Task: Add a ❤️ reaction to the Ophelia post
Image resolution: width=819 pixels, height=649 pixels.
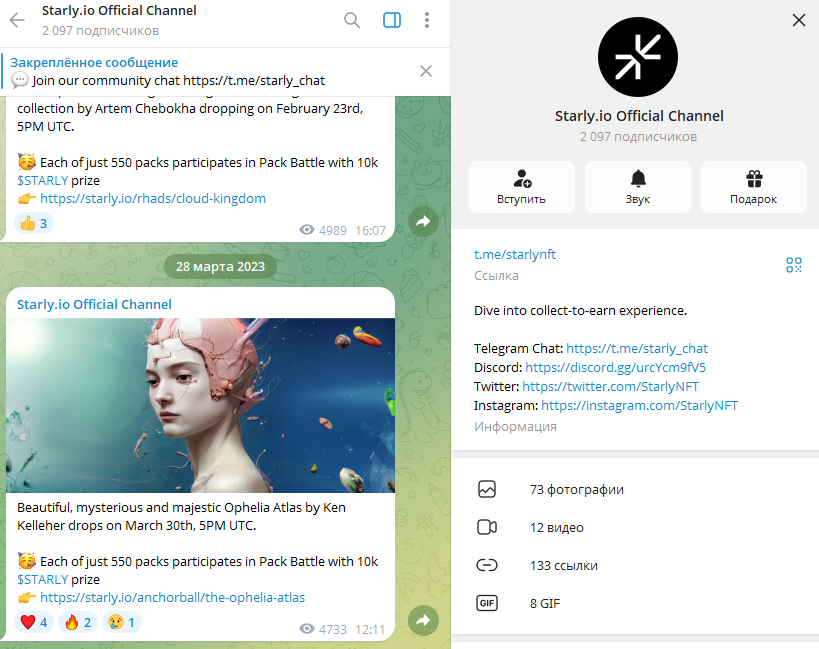Action: pos(35,621)
